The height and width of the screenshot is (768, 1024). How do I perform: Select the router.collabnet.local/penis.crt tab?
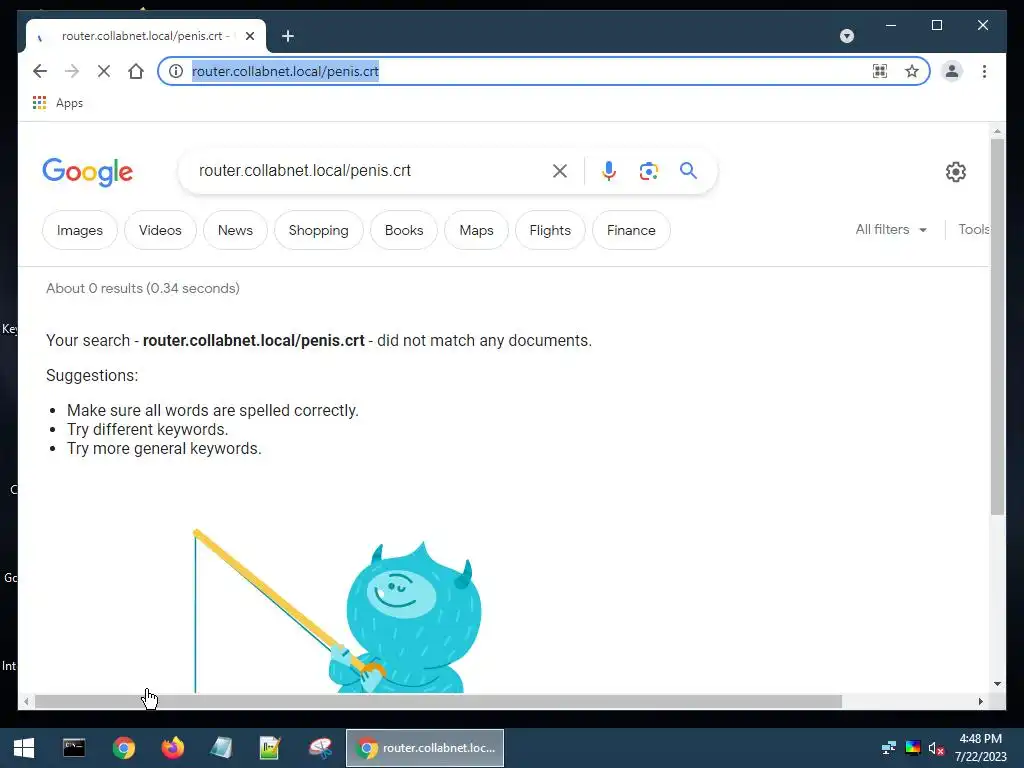pyautogui.click(x=145, y=36)
